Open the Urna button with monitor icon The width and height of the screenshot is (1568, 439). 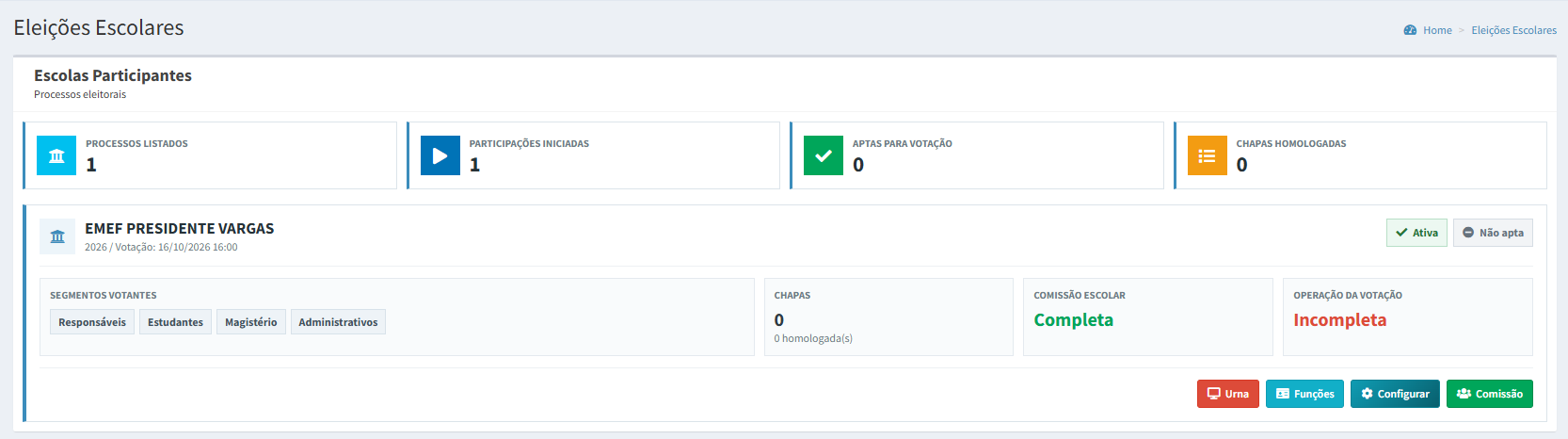pos(1228,394)
